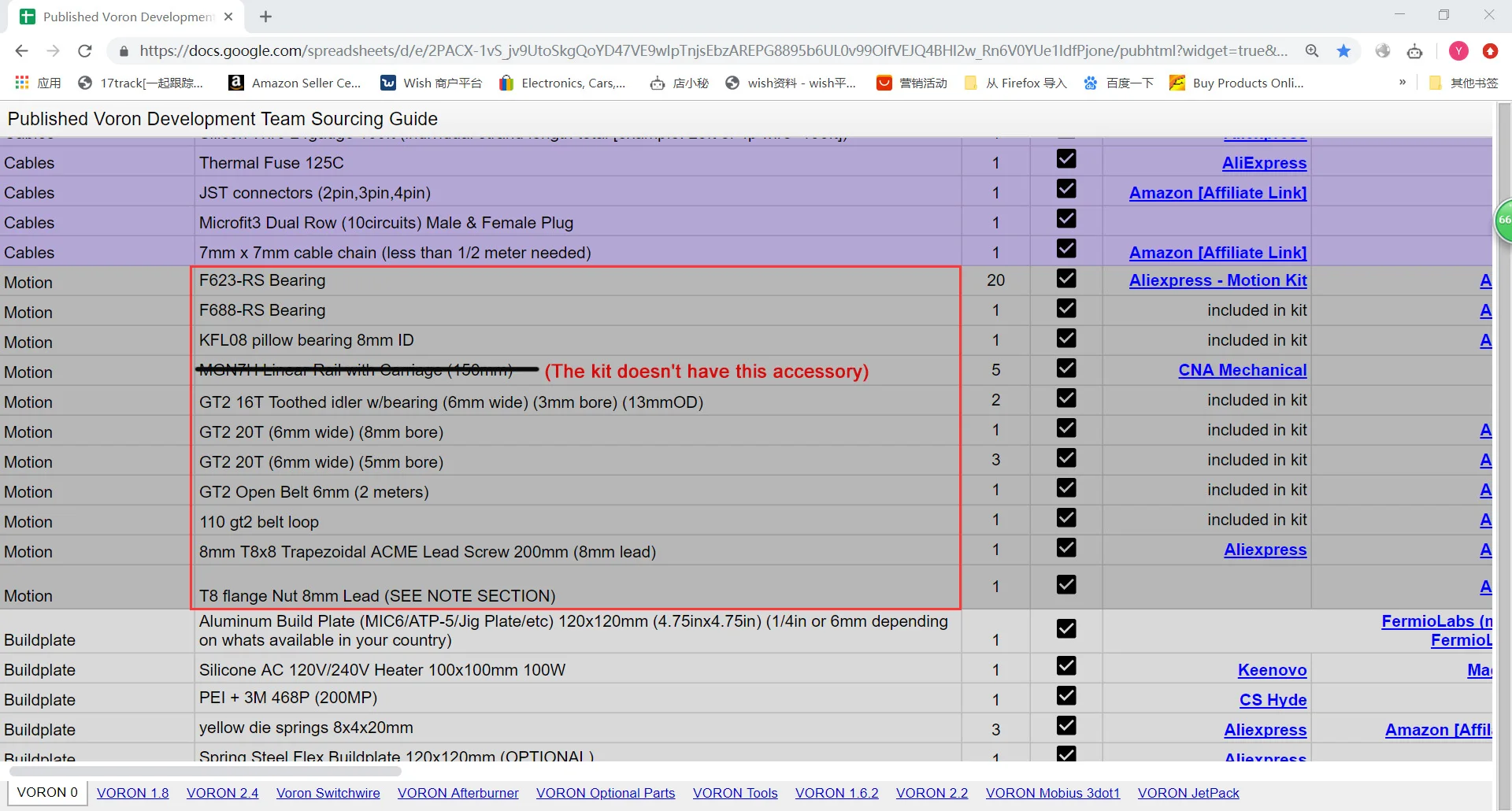Viewport: 1512px width, 811px height.
Task: Open the 从 Firefox 导入 bookmark folder
Action: pos(1015,83)
